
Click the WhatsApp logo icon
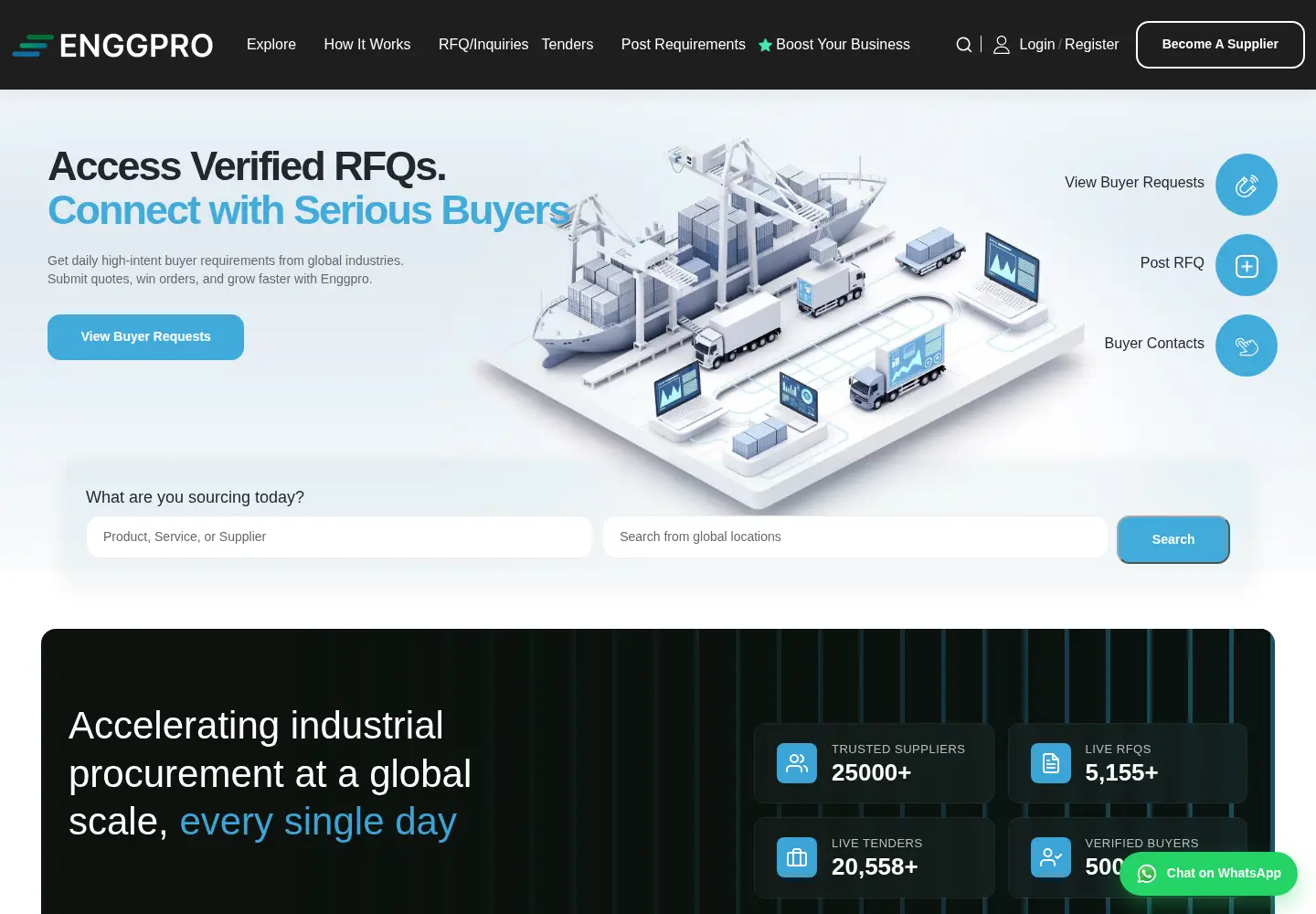(x=1147, y=874)
